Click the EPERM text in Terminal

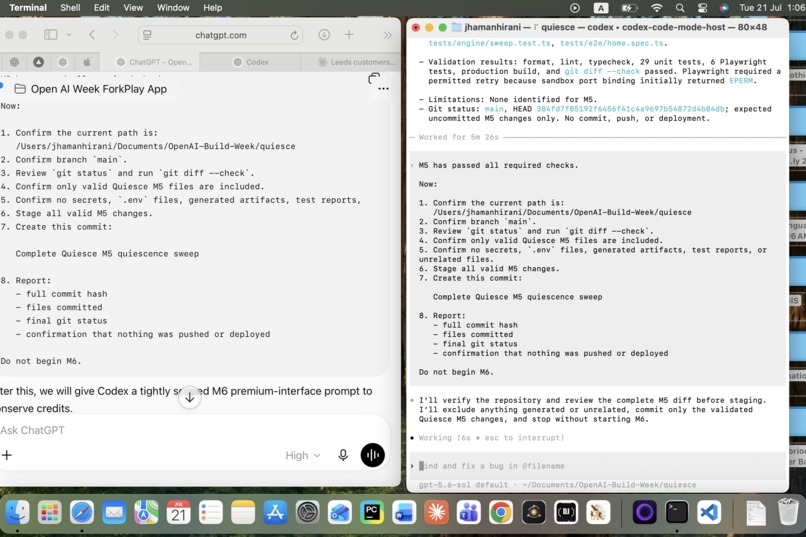coord(741,81)
